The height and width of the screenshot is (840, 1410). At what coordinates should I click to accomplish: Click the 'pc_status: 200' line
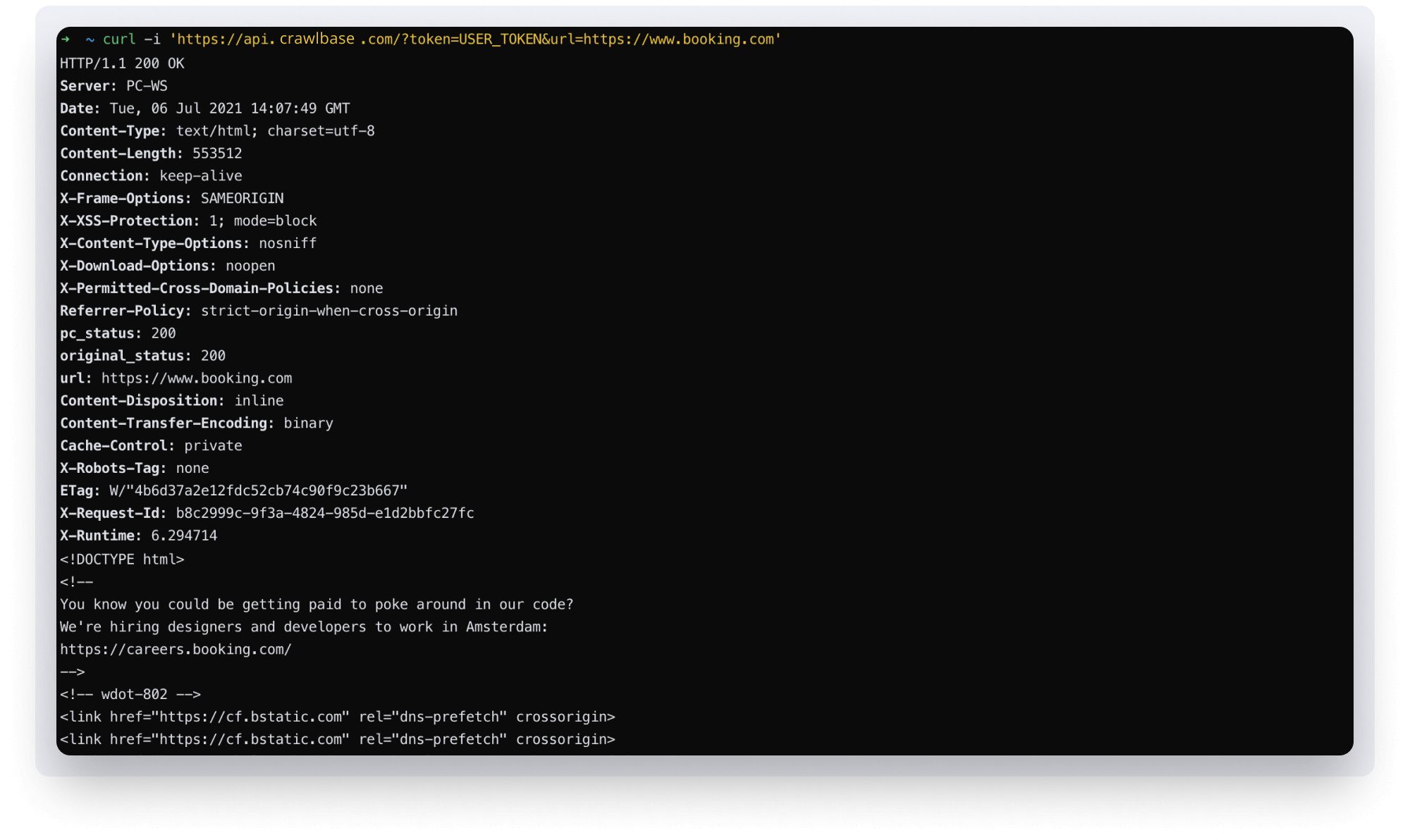tap(118, 333)
